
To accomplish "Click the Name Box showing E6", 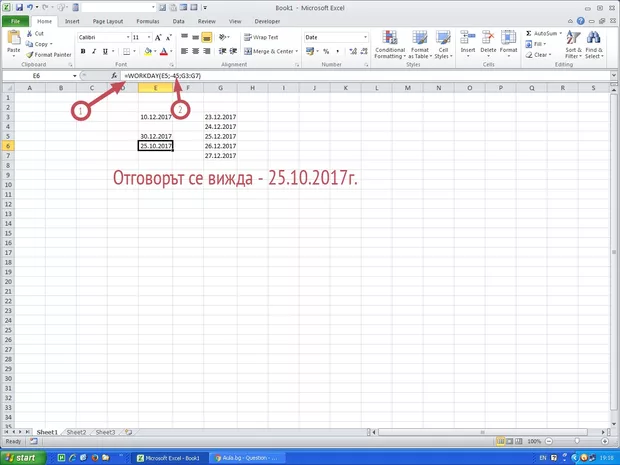I will pyautogui.click(x=36, y=76).
